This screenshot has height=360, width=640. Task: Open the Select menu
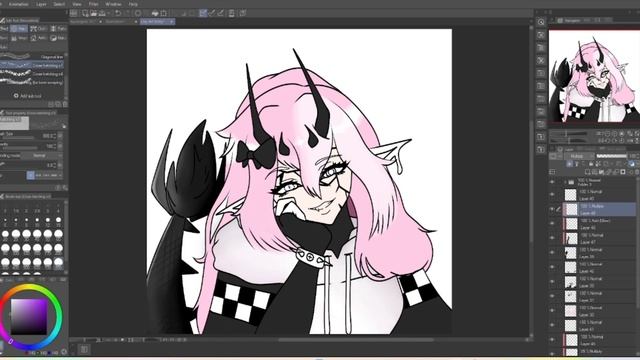click(59, 4)
